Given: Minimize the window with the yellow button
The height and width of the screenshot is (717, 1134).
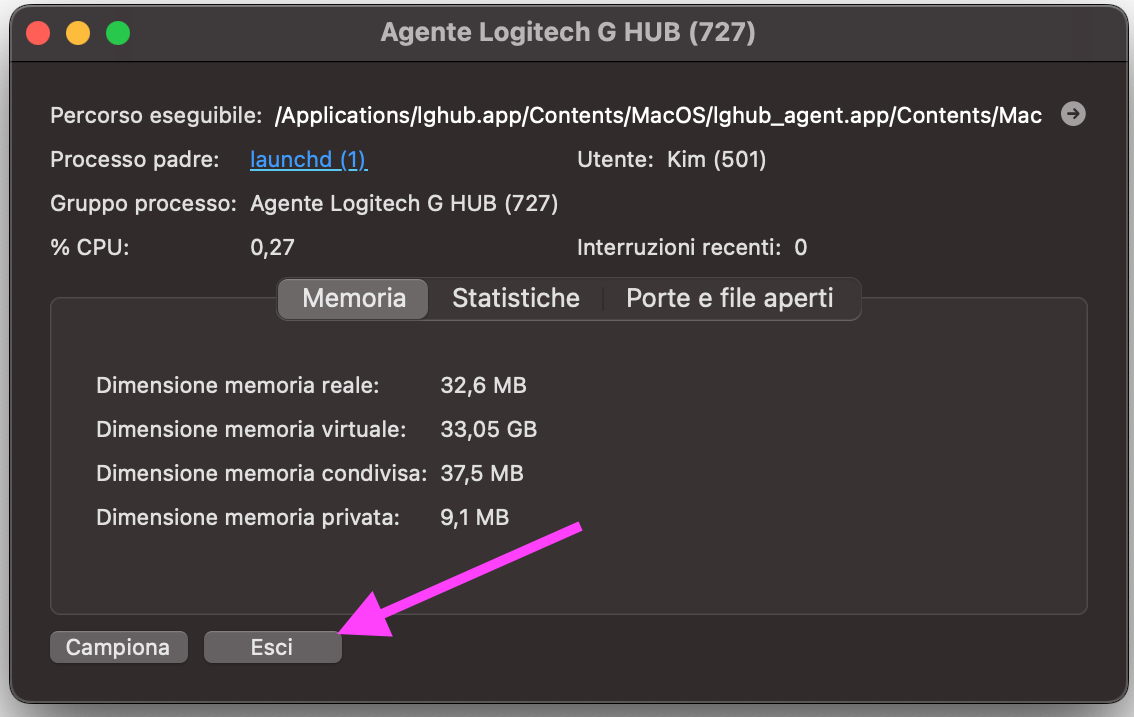Looking at the screenshot, I should [x=78, y=33].
